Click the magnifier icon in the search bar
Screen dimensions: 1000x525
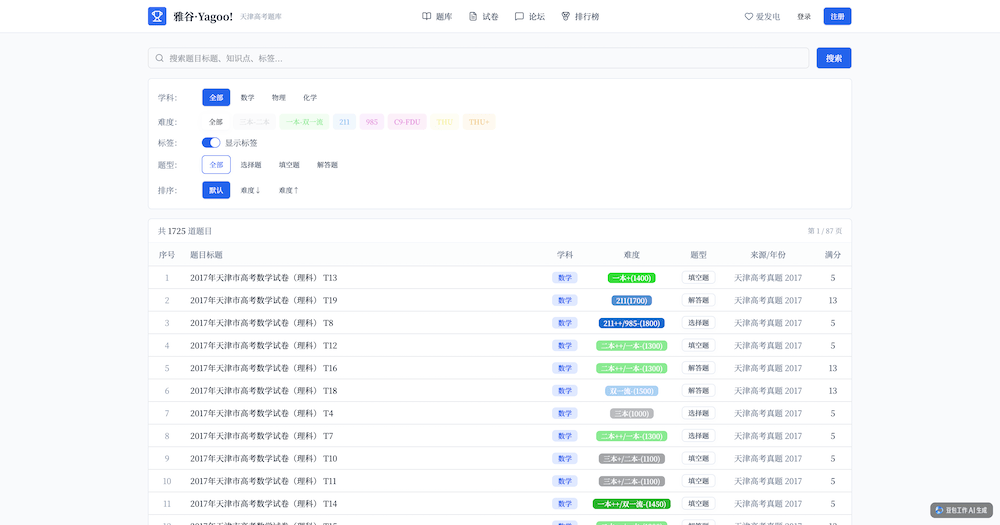(159, 58)
